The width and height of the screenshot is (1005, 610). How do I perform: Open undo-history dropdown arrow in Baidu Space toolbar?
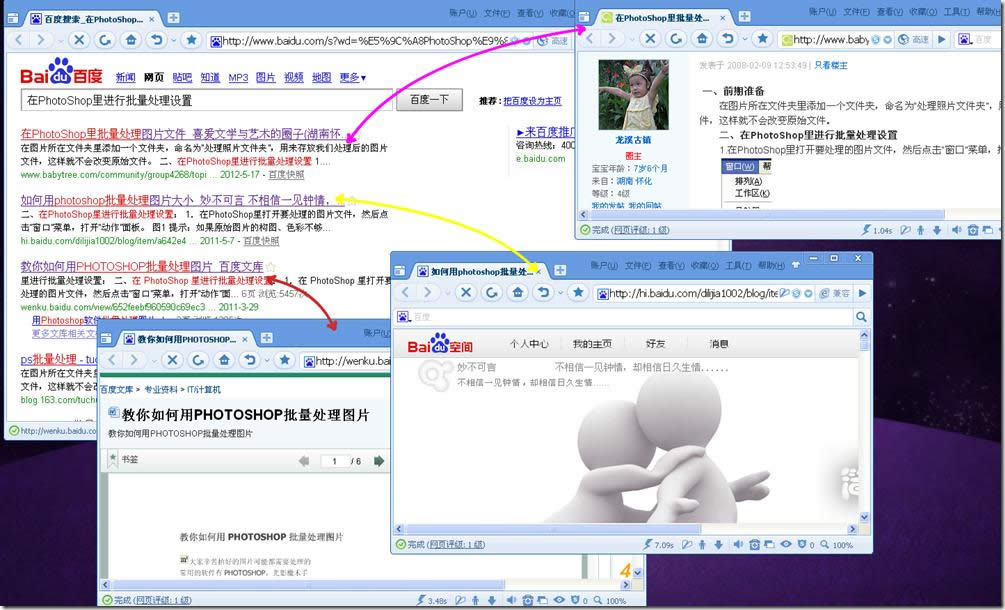559,293
